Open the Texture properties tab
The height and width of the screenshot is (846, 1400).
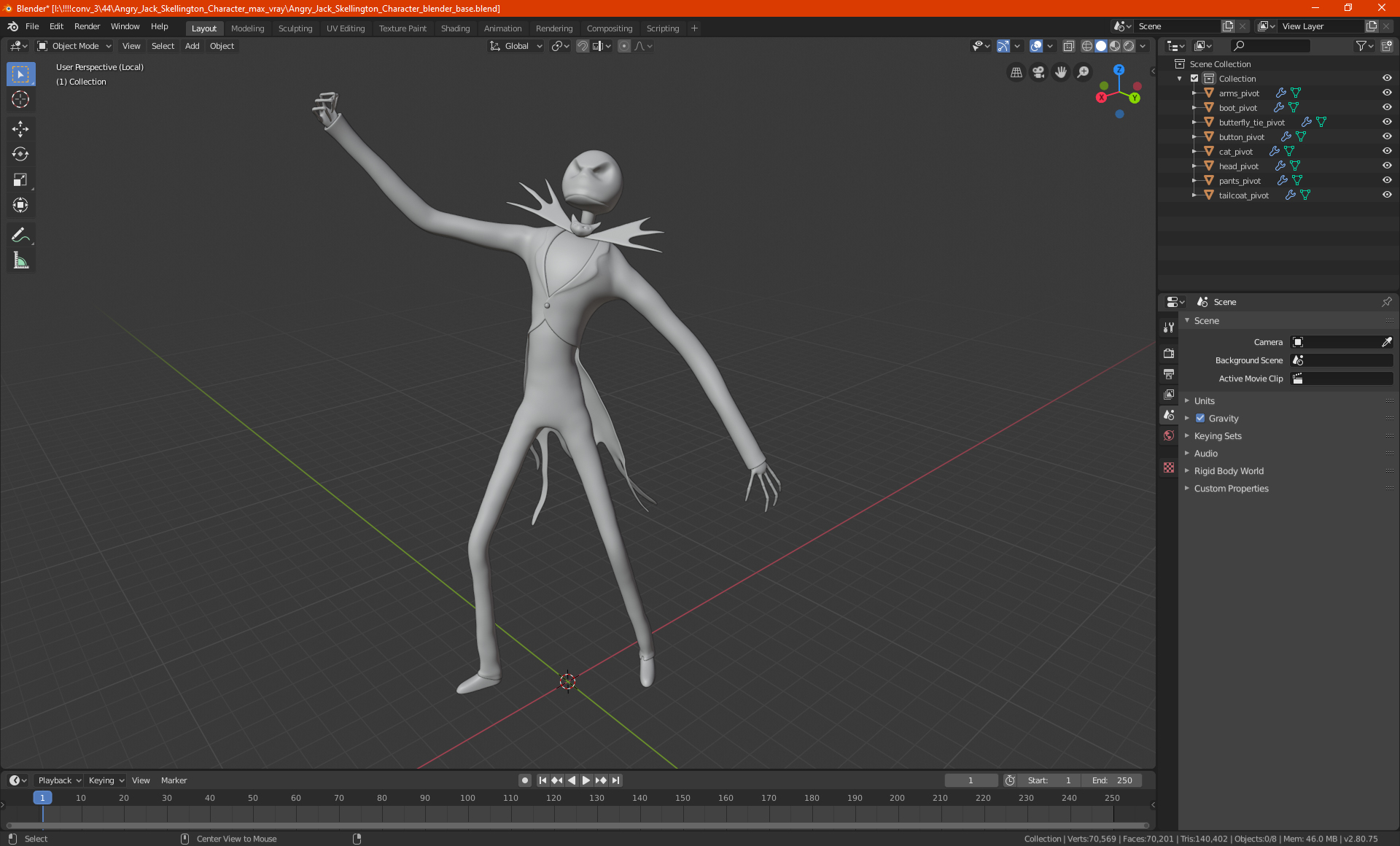coord(1169,467)
